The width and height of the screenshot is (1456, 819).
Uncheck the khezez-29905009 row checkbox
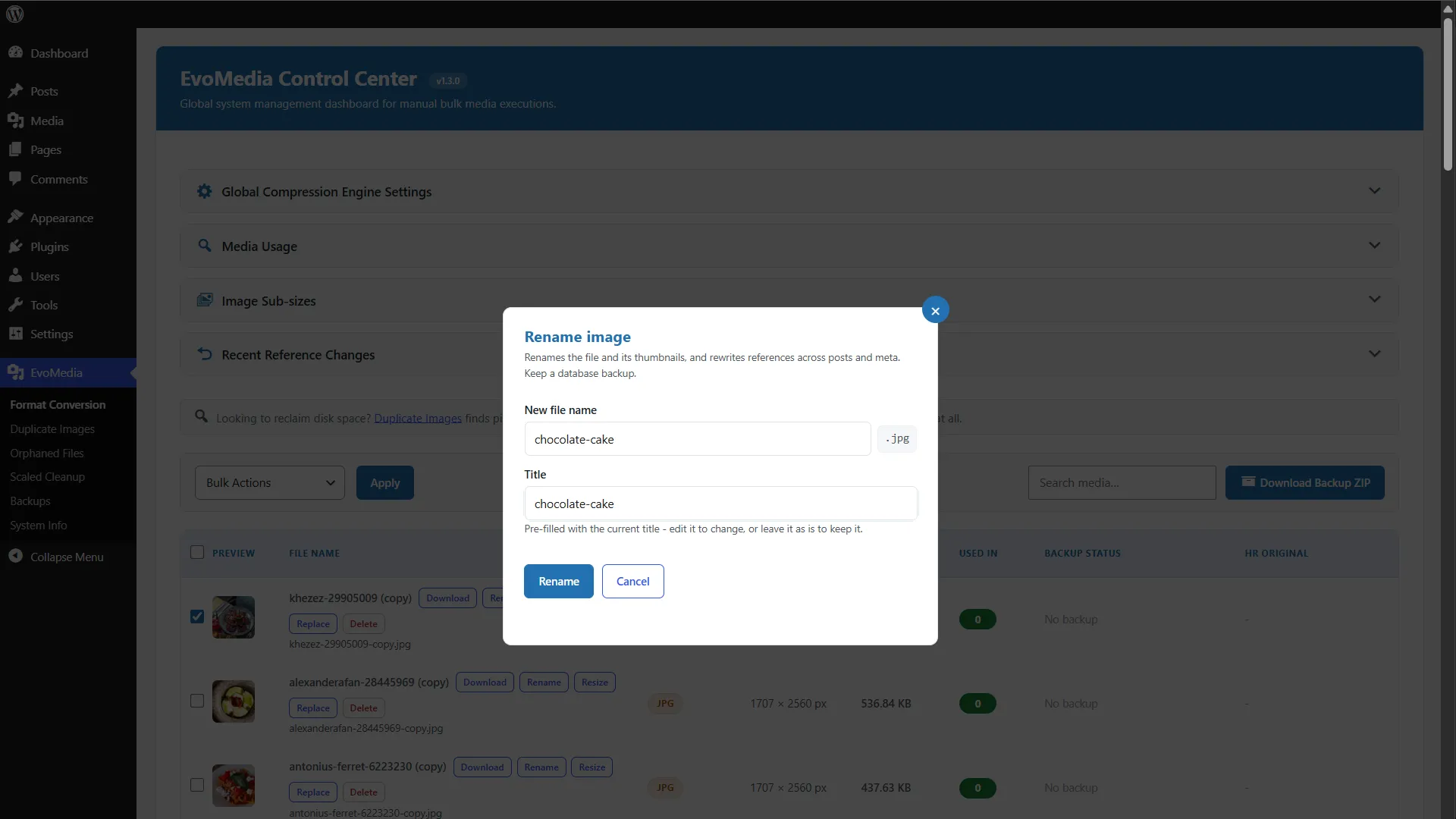197,617
